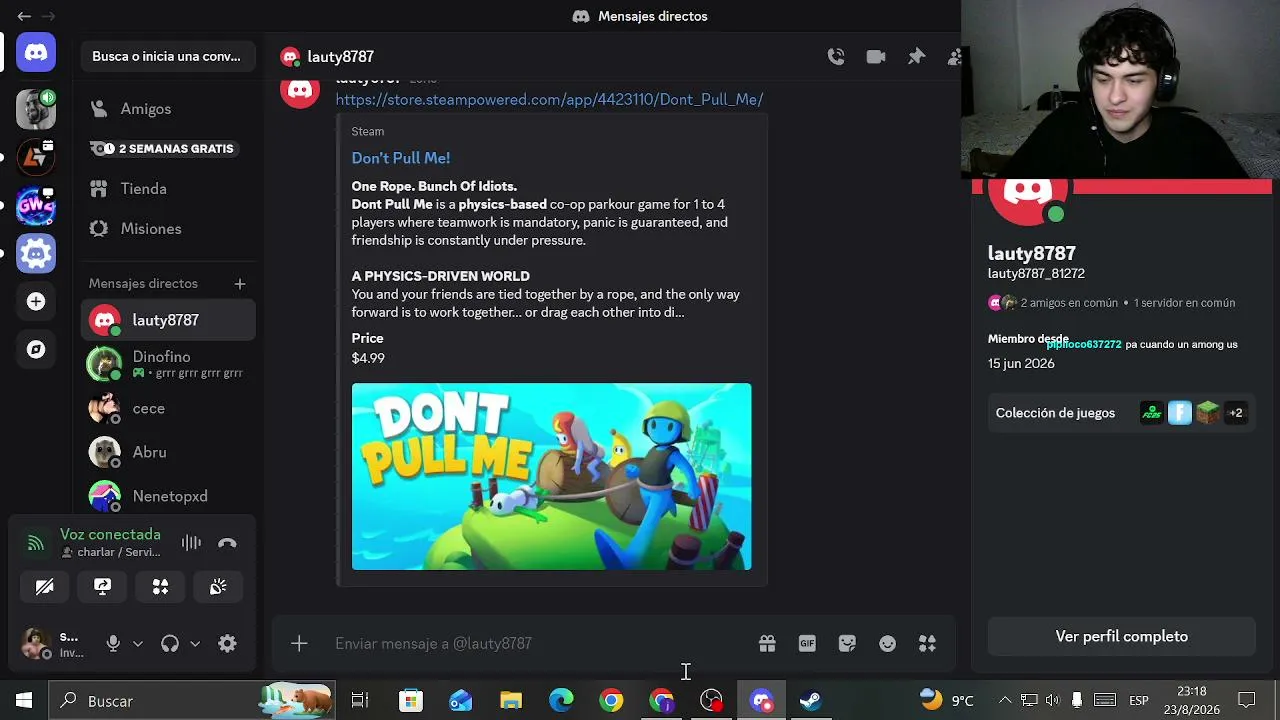Expand microphone input options arrow
Image resolution: width=1280 pixels, height=720 pixels.
click(x=138, y=644)
